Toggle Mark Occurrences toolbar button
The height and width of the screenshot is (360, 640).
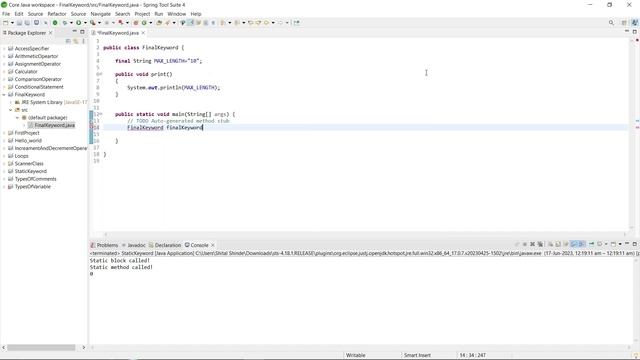click(x=191, y=23)
